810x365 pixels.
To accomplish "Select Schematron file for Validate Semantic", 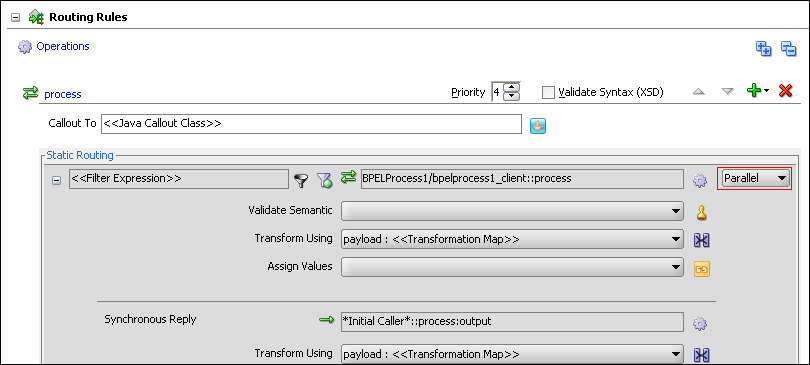I will [701, 213].
